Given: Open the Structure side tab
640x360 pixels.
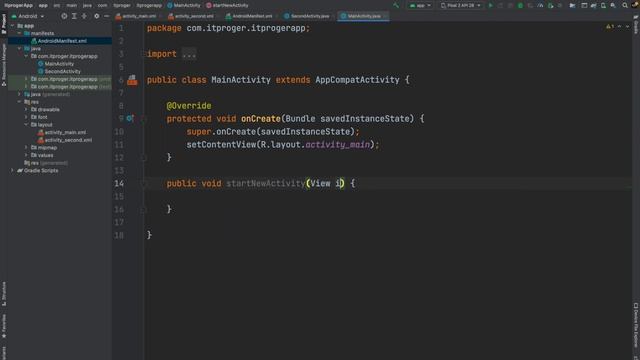Looking at the screenshot, I should (x=4, y=293).
